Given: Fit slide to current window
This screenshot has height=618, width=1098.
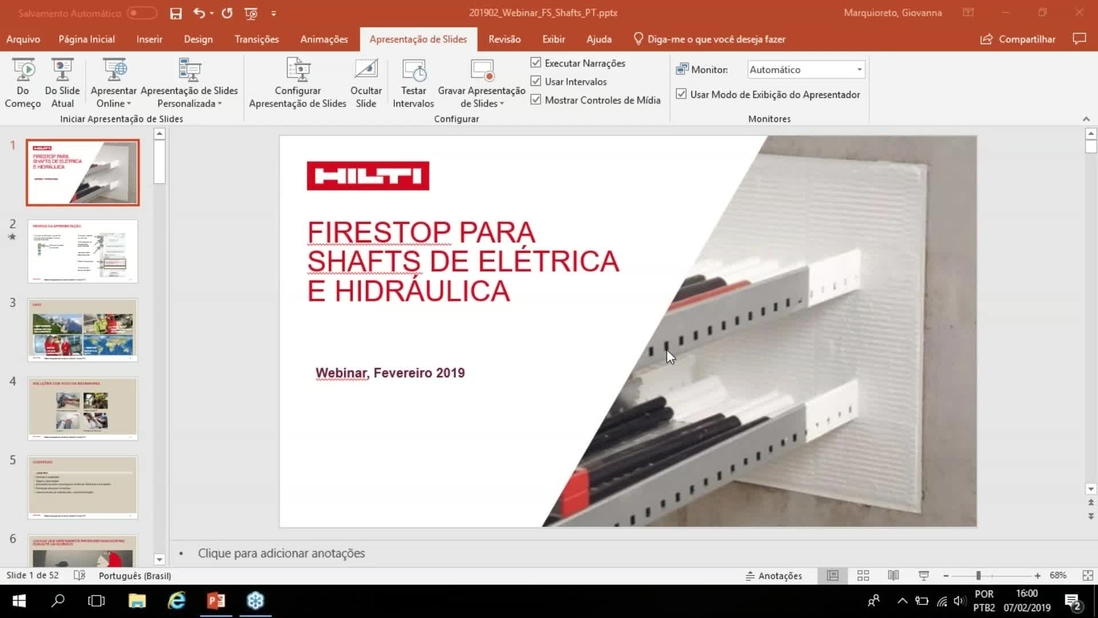Looking at the screenshot, I should pos(1087,575).
